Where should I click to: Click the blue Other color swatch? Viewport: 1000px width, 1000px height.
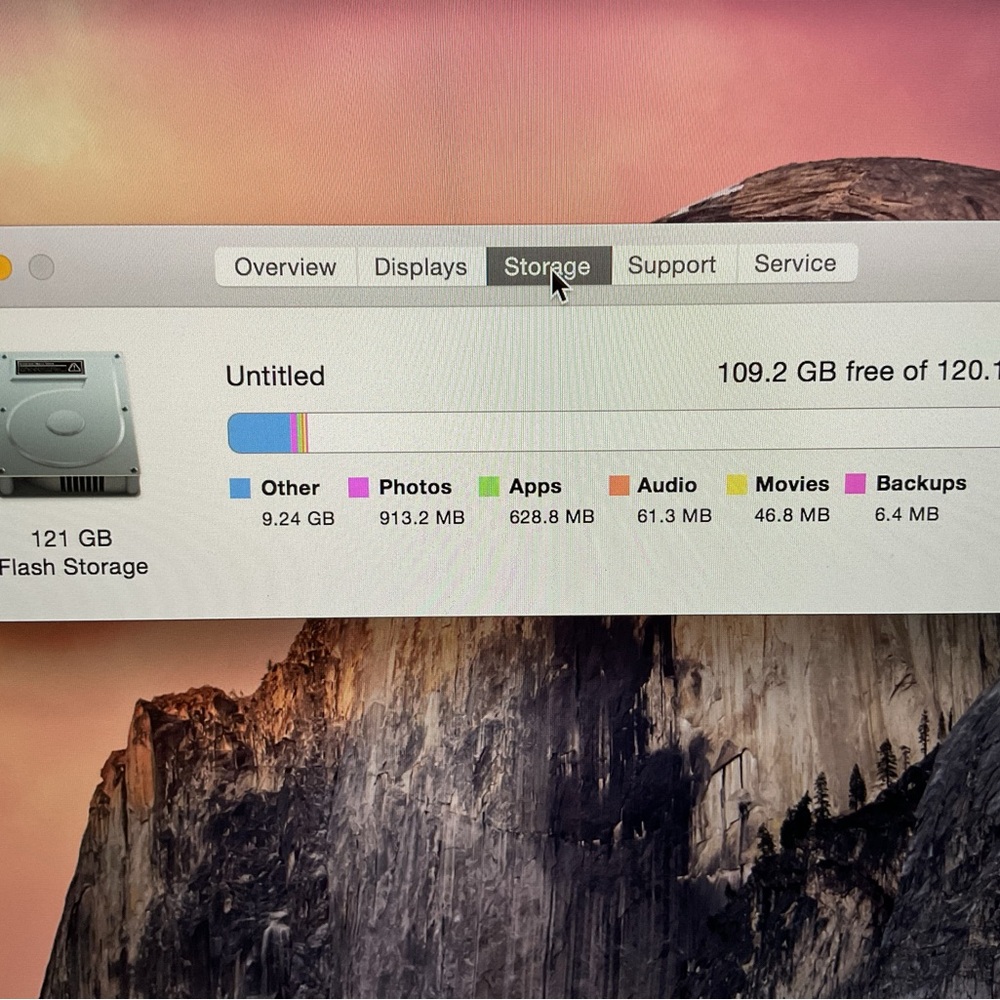[240, 488]
